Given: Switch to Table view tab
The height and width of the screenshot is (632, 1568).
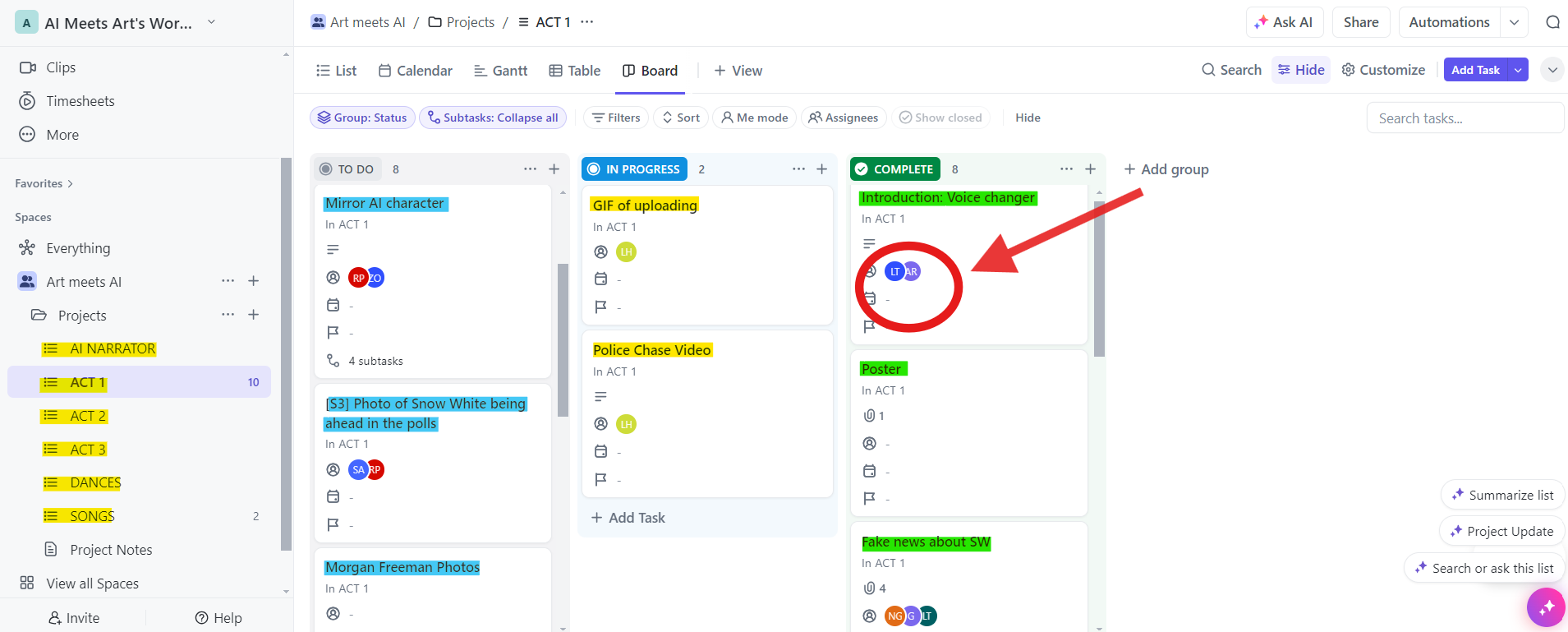Looking at the screenshot, I should (574, 71).
